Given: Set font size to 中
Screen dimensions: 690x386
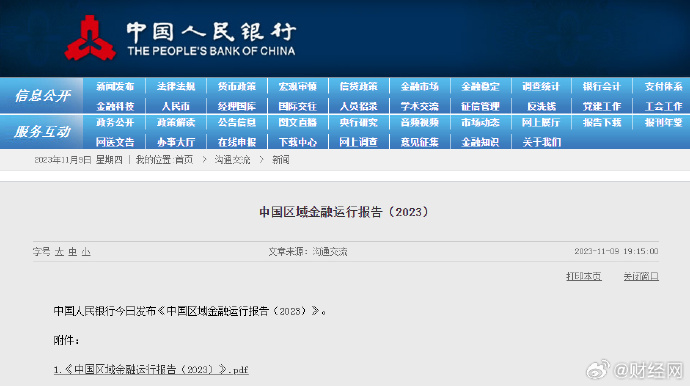Looking at the screenshot, I should pyautogui.click(x=73, y=252).
